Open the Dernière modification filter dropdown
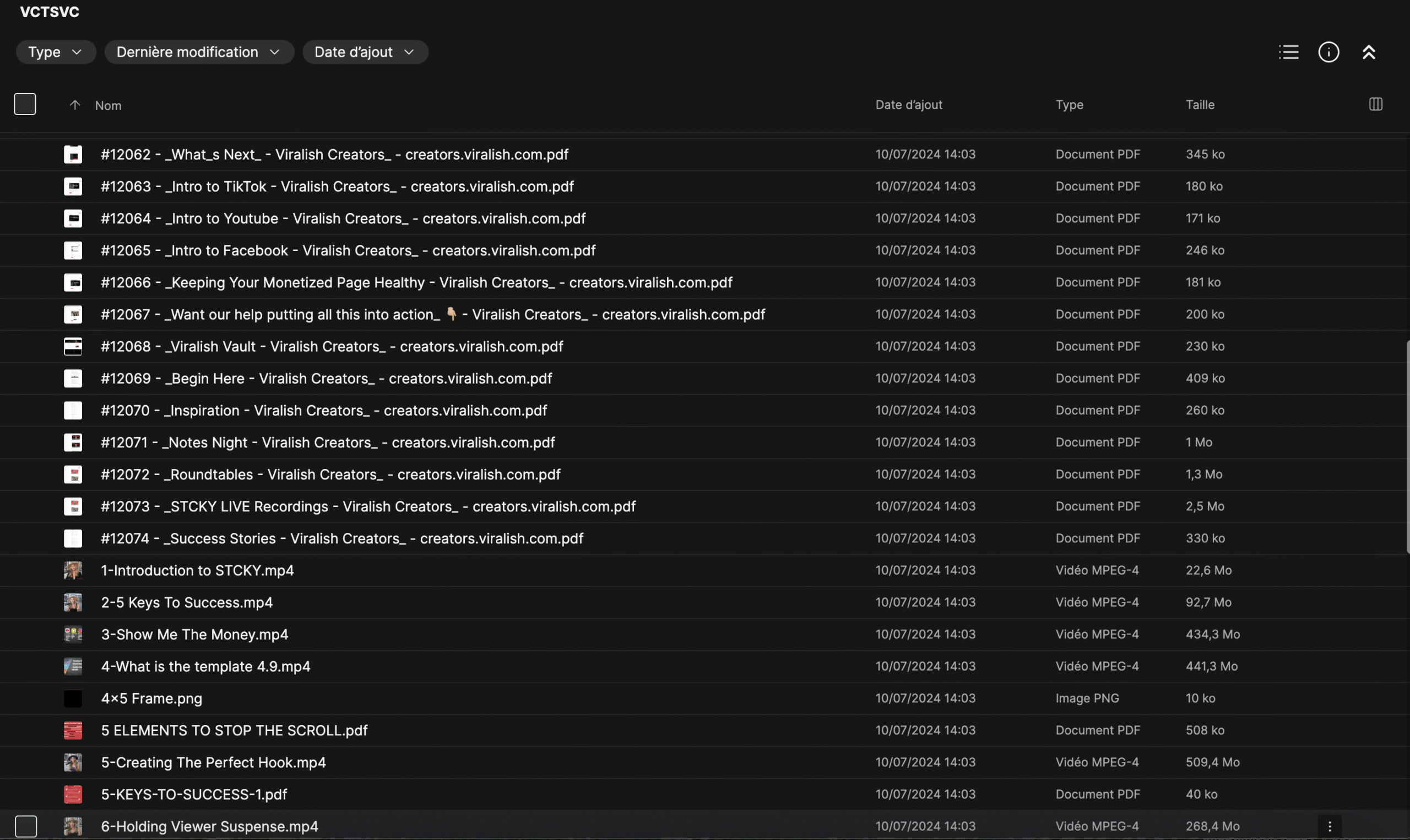1410x840 pixels. (x=199, y=52)
